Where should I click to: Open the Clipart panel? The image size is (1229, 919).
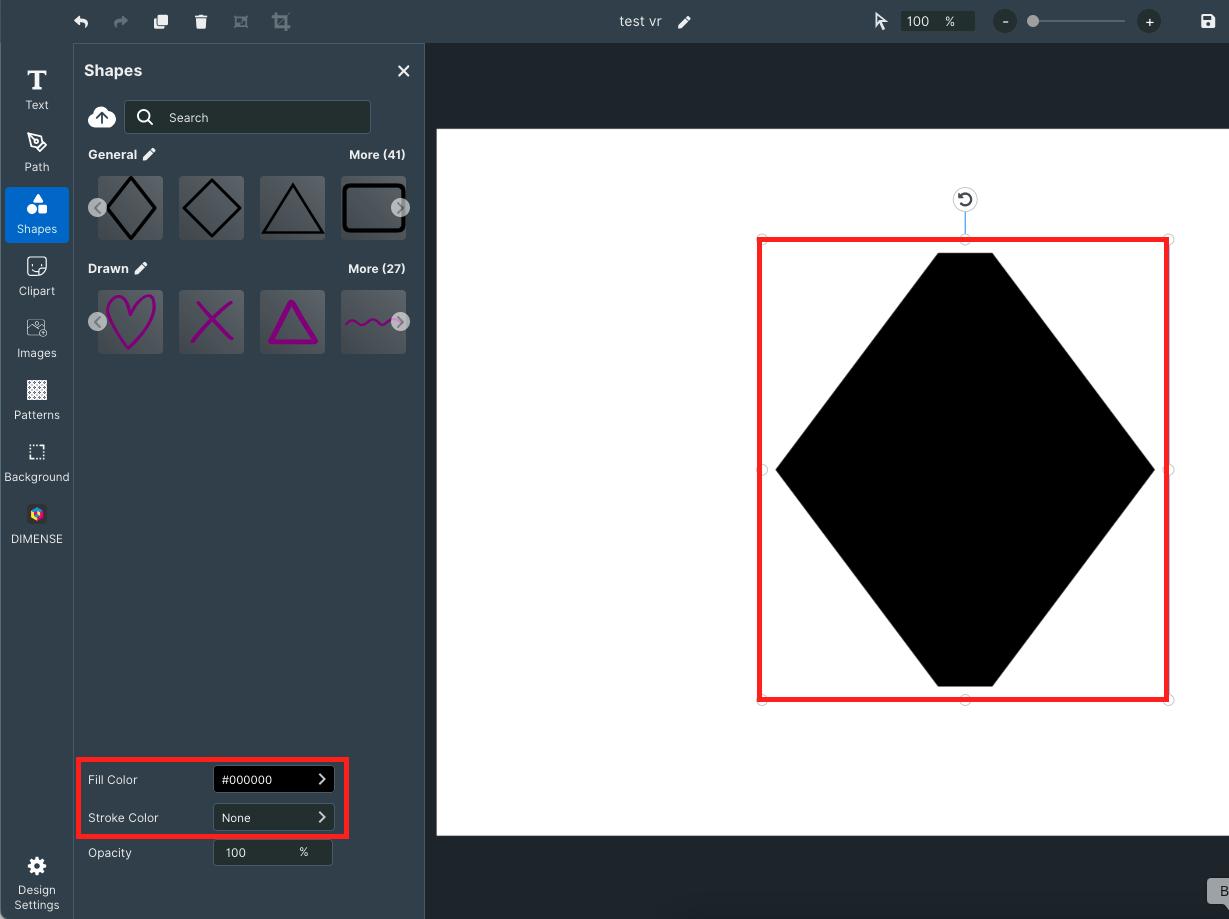tap(37, 276)
